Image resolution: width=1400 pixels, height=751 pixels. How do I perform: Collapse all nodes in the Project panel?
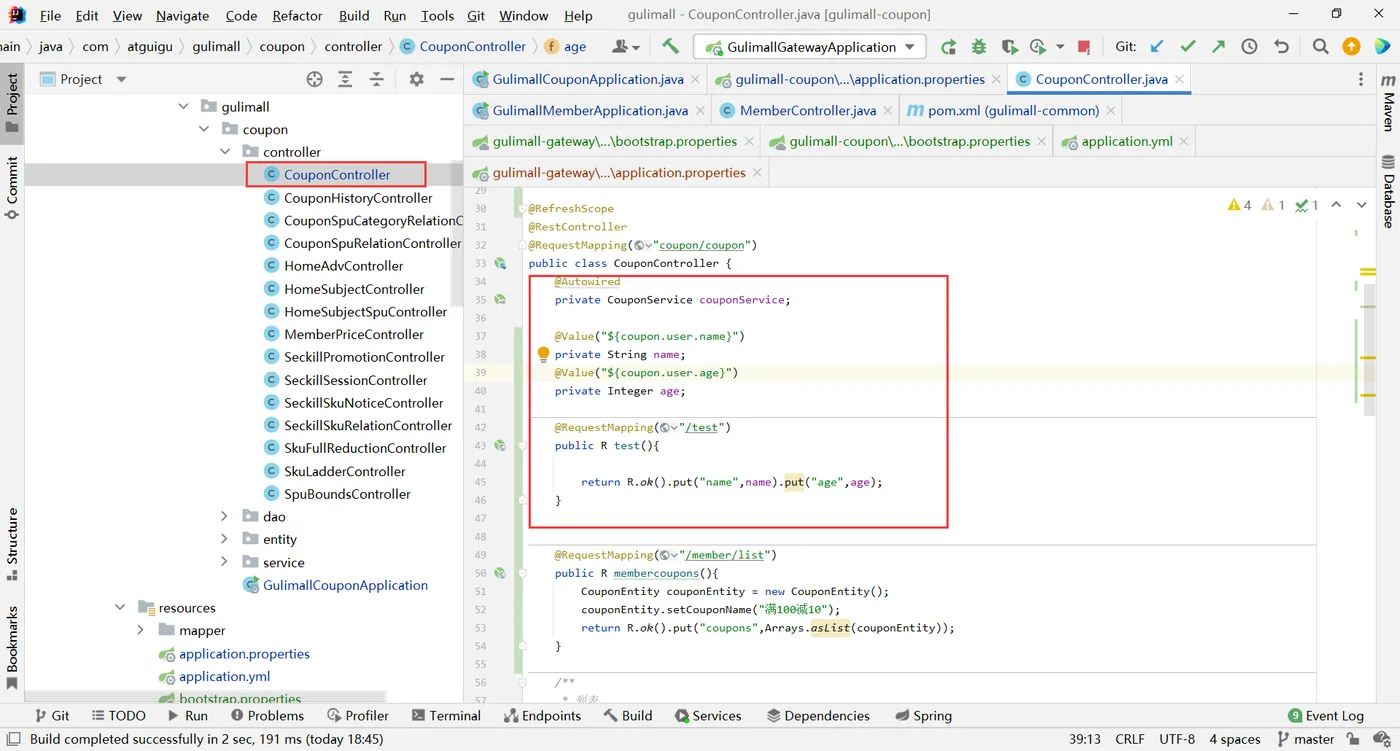point(377,79)
